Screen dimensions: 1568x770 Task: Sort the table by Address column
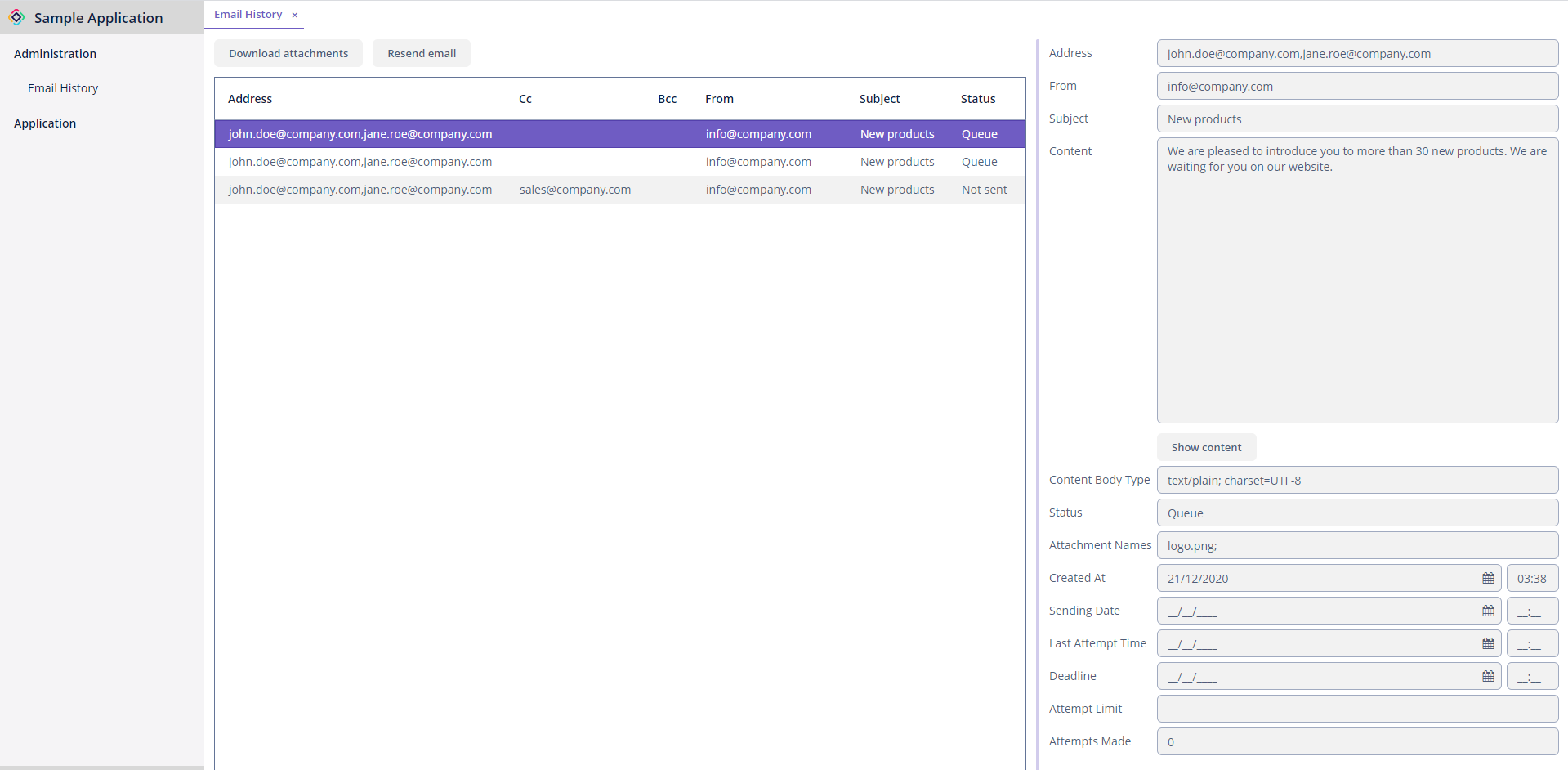[250, 99]
